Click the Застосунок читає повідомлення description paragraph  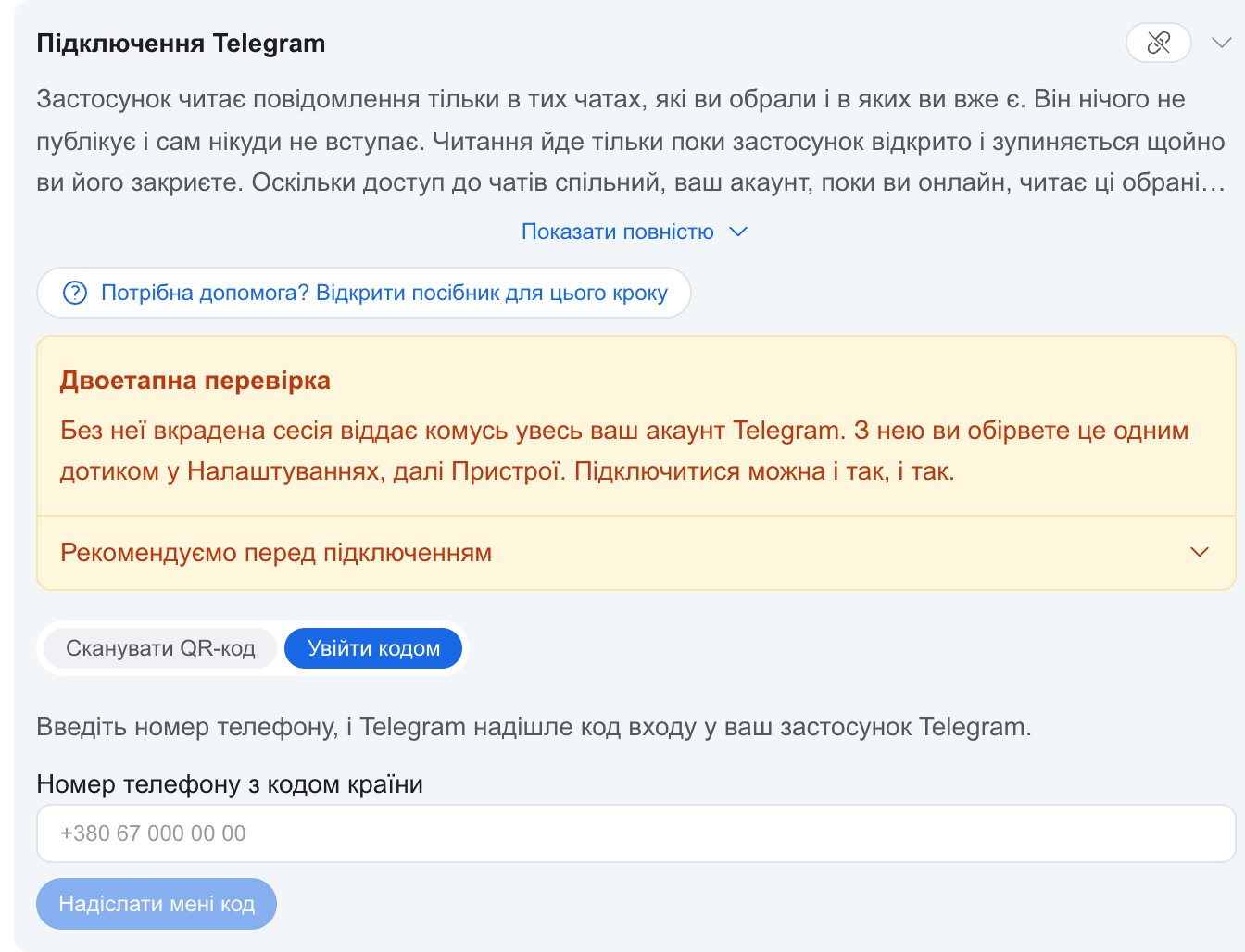click(631, 141)
